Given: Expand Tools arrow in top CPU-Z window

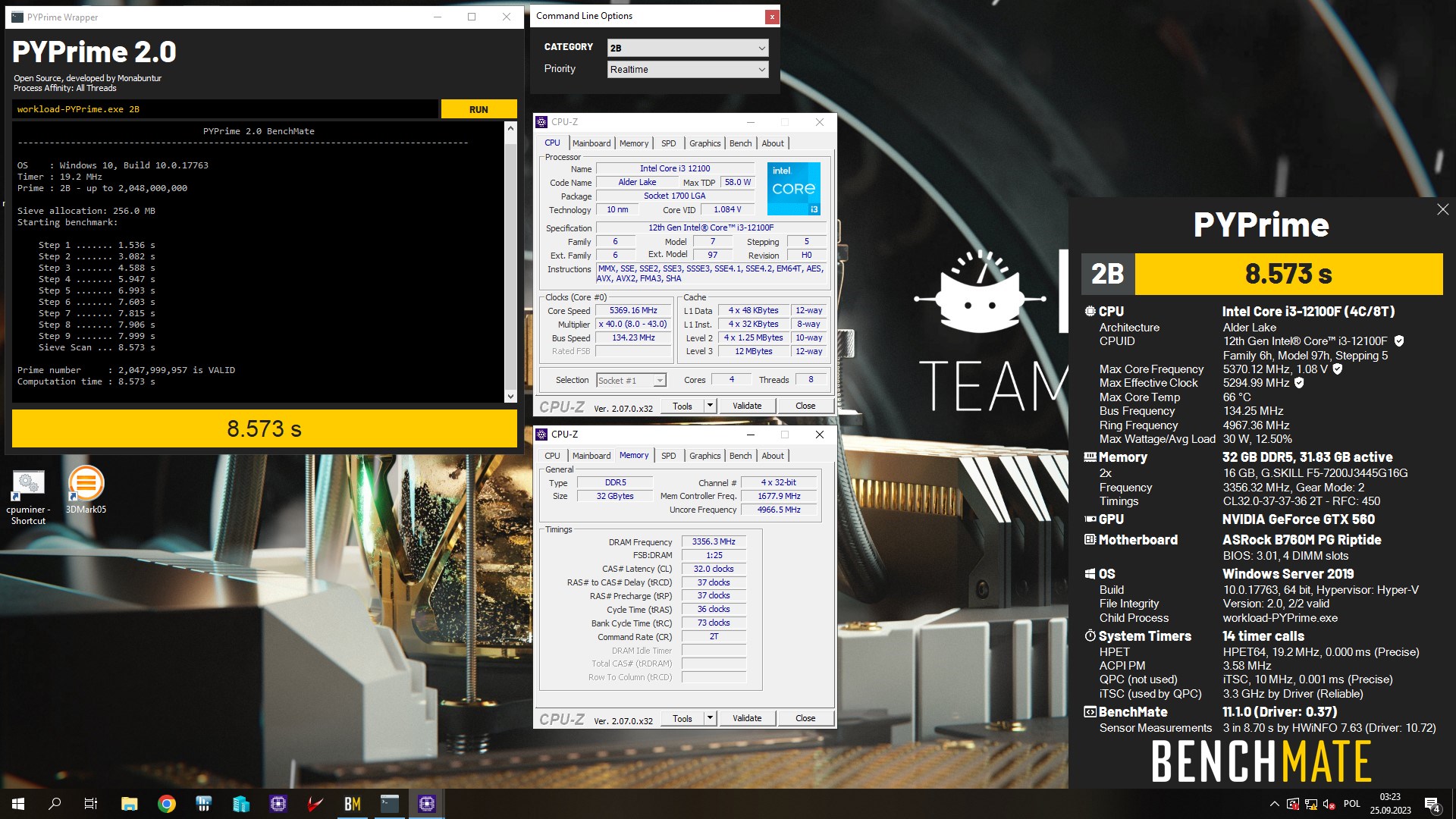Looking at the screenshot, I should (710, 406).
